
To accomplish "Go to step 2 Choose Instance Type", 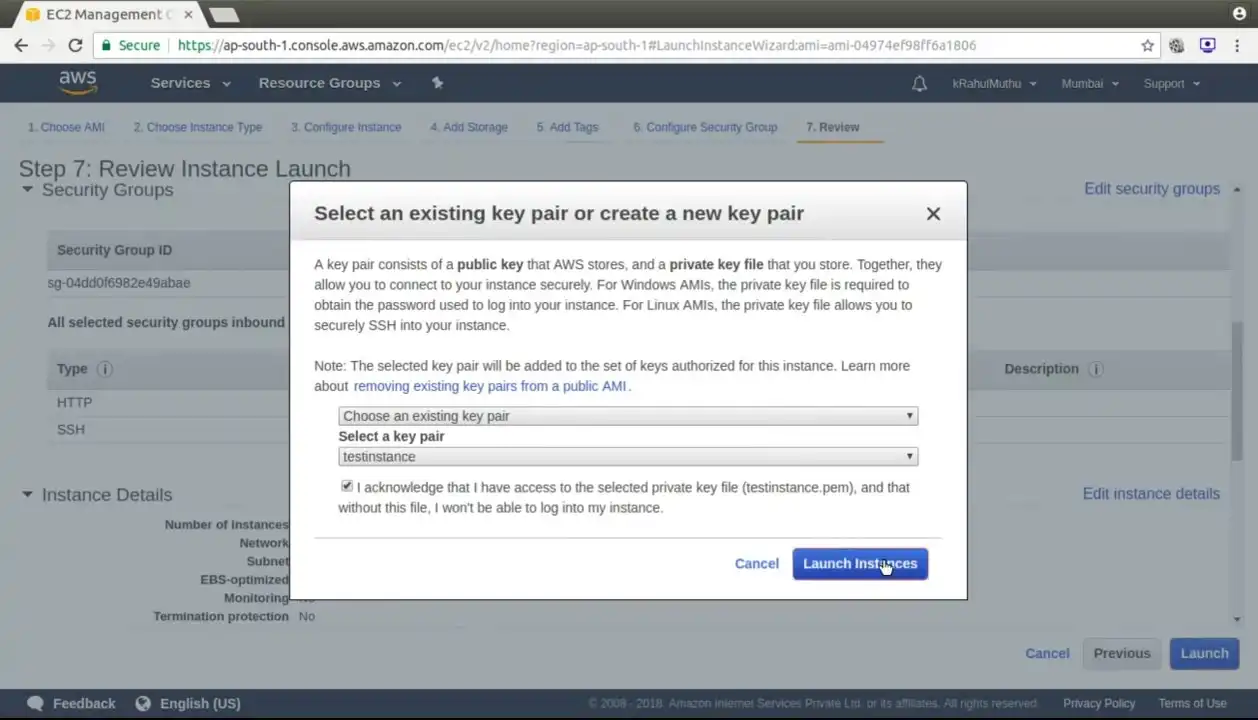I will [x=198, y=127].
